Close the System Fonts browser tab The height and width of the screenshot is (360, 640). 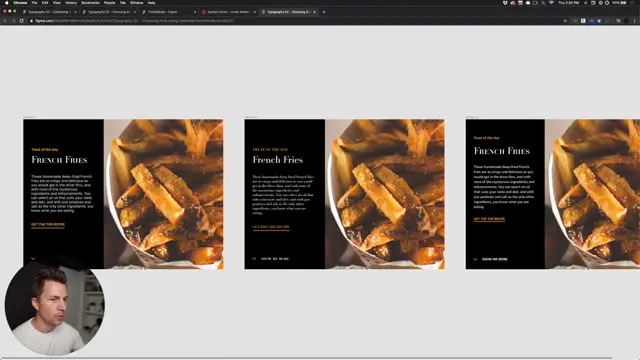(x=255, y=12)
